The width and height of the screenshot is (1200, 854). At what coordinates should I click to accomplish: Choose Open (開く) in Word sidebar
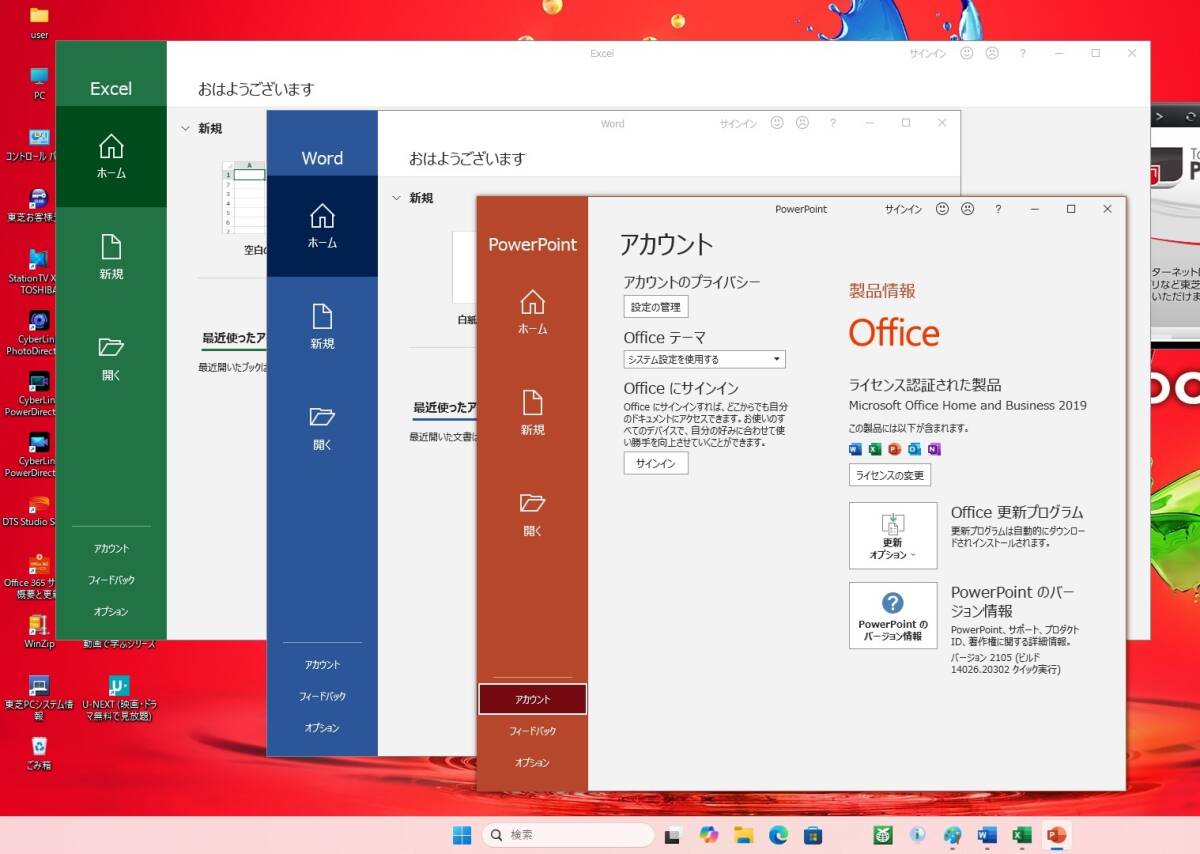[x=322, y=427]
